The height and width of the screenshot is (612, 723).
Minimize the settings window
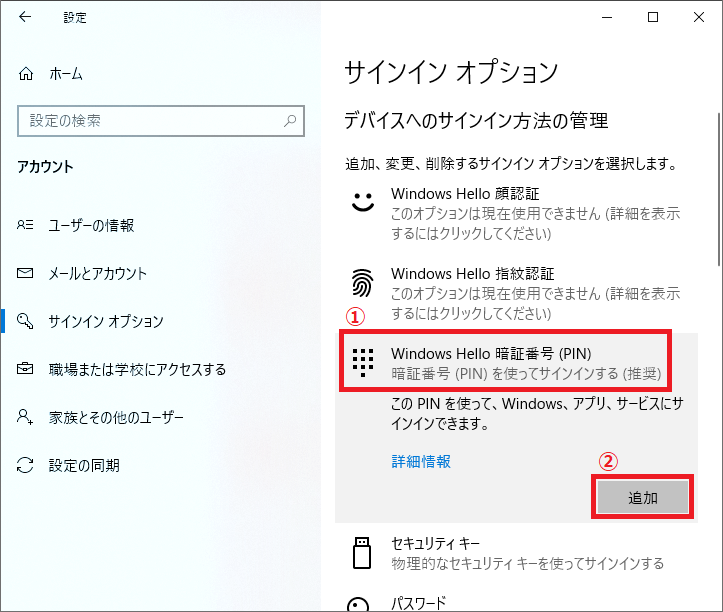607,18
